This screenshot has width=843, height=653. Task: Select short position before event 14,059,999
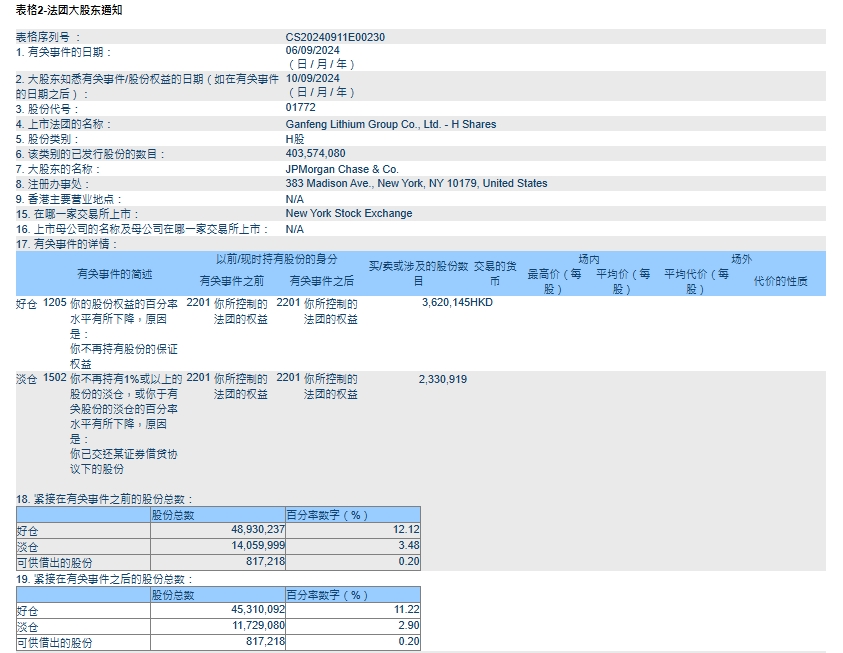click(258, 546)
